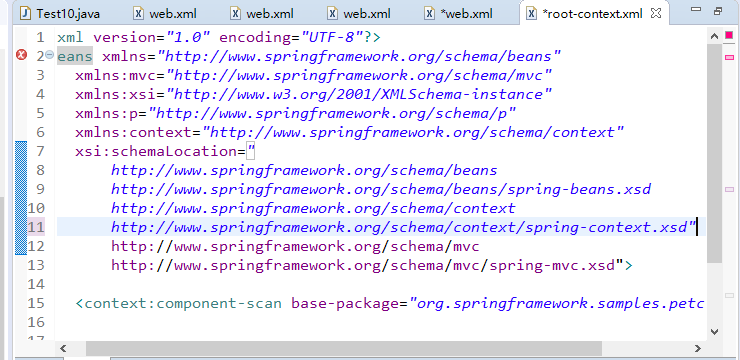The height and width of the screenshot is (360, 740).
Task: Click the context:component-scan tag on line 15
Action: pos(178,303)
